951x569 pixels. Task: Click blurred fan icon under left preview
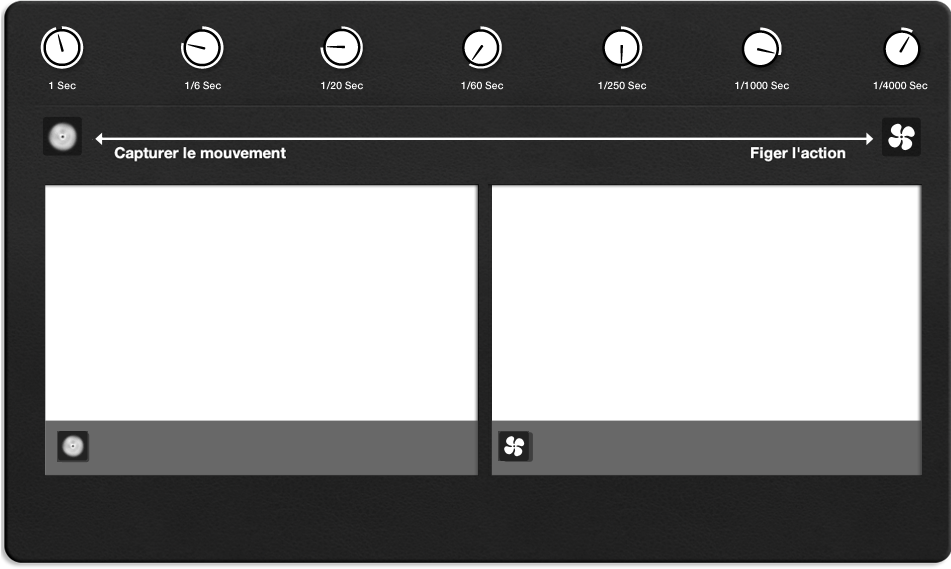[72, 446]
